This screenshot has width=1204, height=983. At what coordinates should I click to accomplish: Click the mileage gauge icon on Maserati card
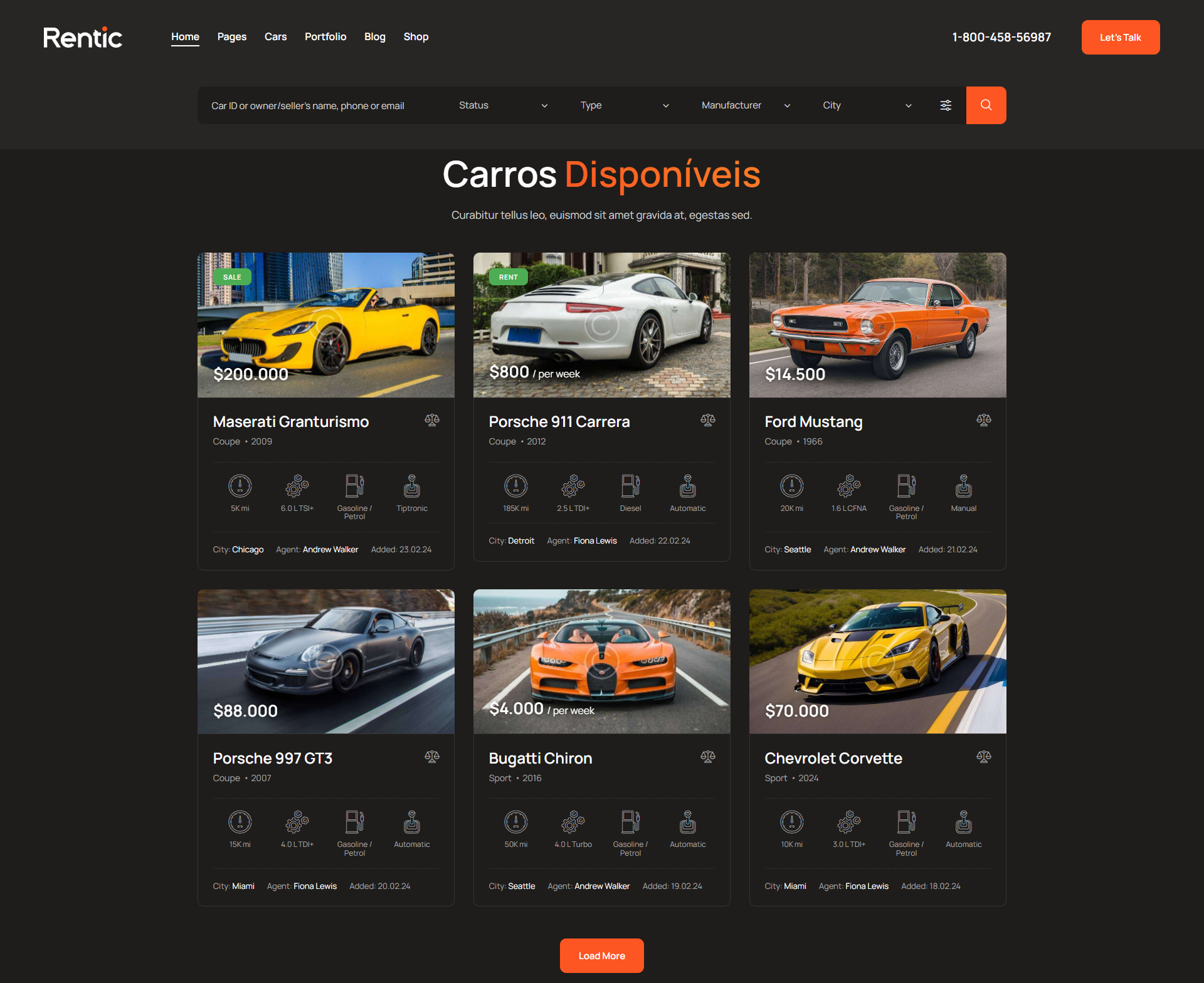240,486
